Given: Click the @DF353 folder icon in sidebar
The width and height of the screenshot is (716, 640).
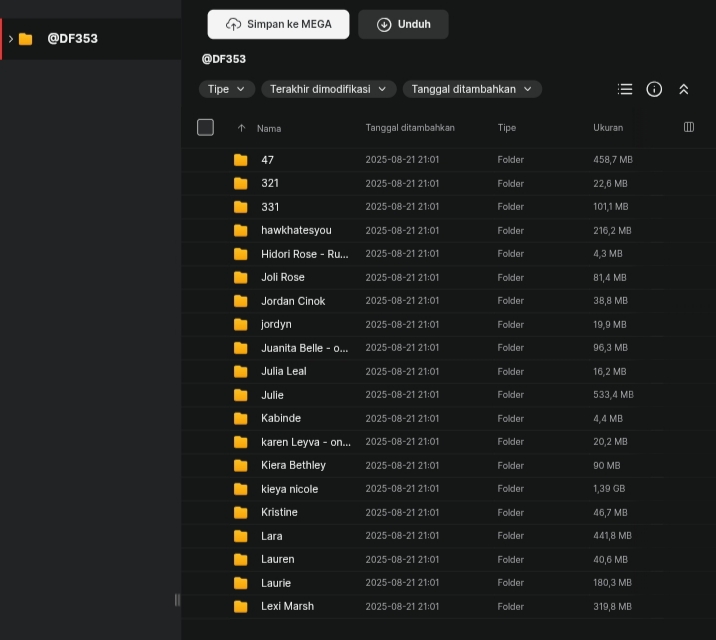Looking at the screenshot, I should (x=26, y=39).
